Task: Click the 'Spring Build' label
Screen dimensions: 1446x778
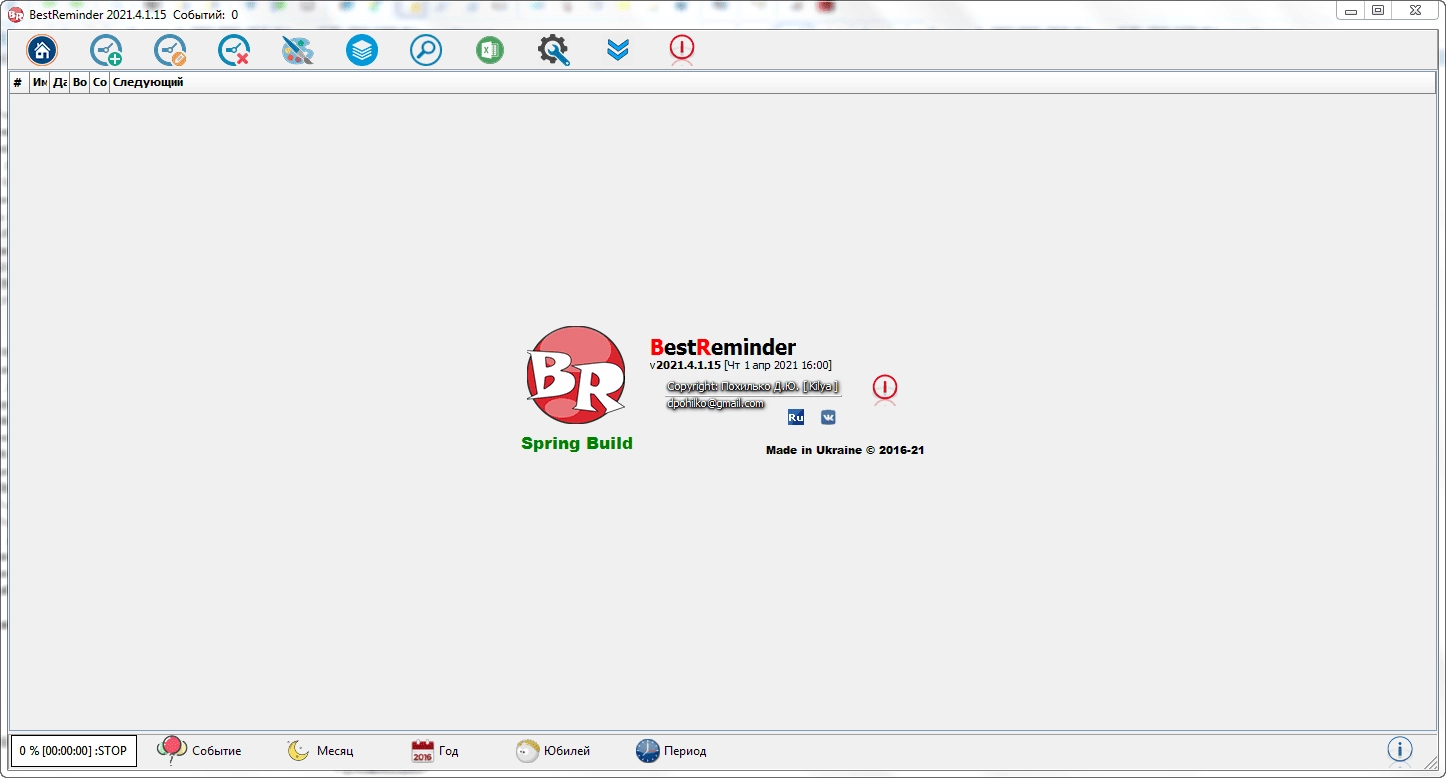Action: click(x=577, y=444)
